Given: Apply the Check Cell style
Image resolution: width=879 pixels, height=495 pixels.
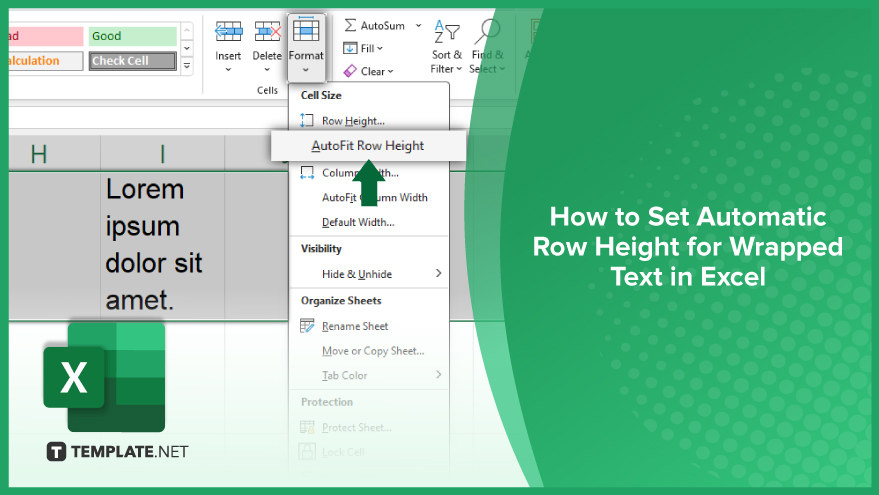Looking at the screenshot, I should [x=132, y=61].
